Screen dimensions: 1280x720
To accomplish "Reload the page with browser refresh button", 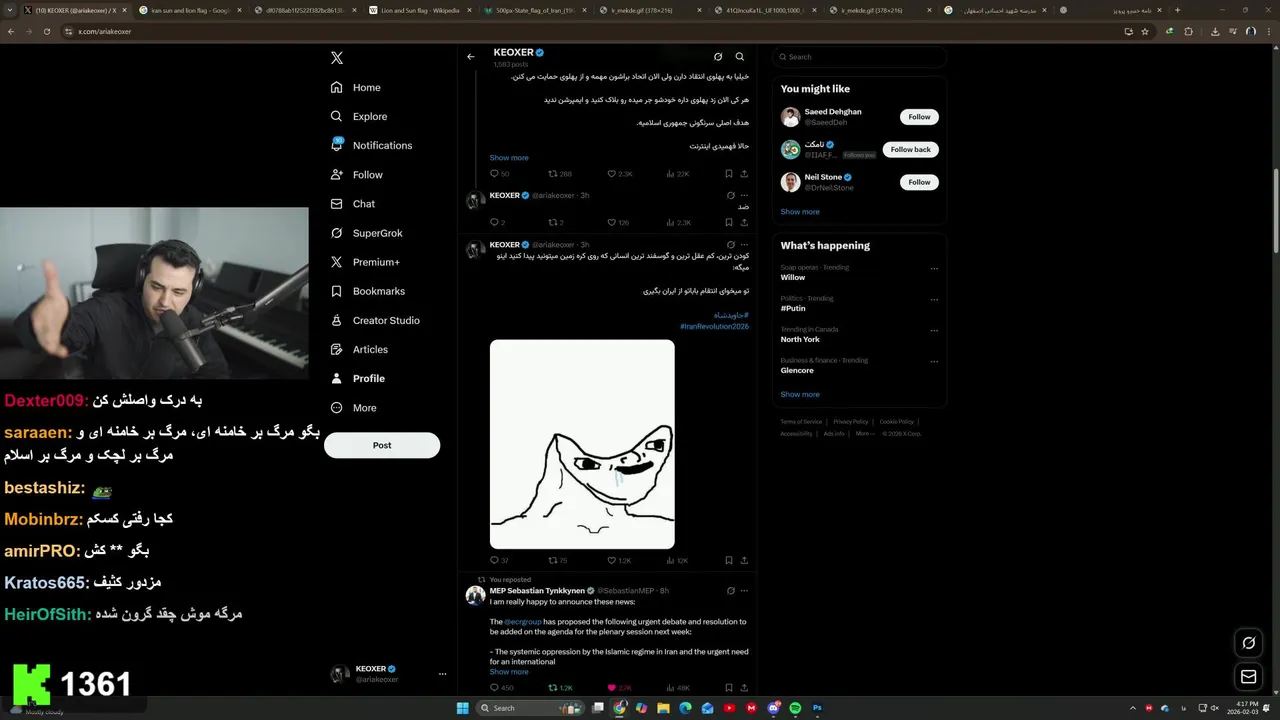I will pyautogui.click(x=46, y=31).
